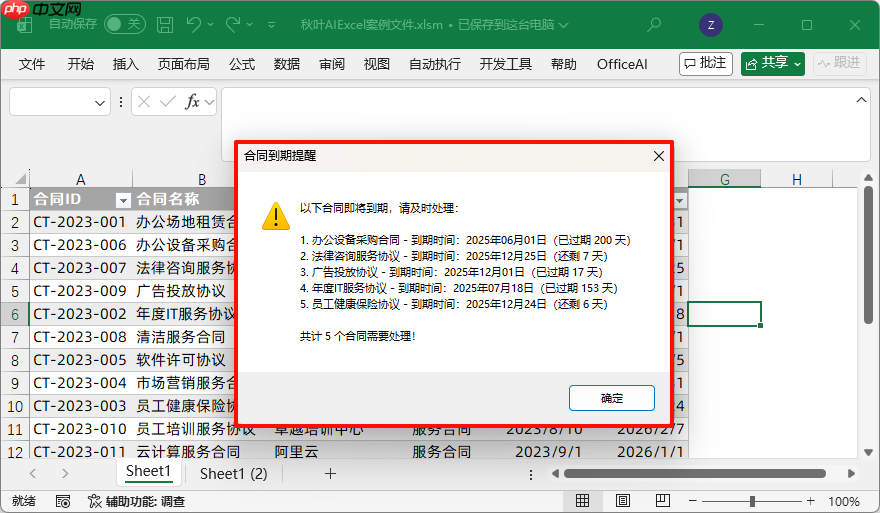The width and height of the screenshot is (880, 513).
Task: Open the Undo history dropdown arrow
Action: pos(210,25)
